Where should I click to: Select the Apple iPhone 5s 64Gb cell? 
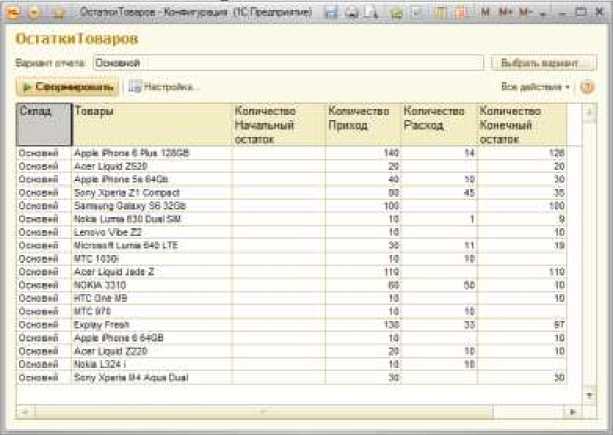(x=152, y=179)
